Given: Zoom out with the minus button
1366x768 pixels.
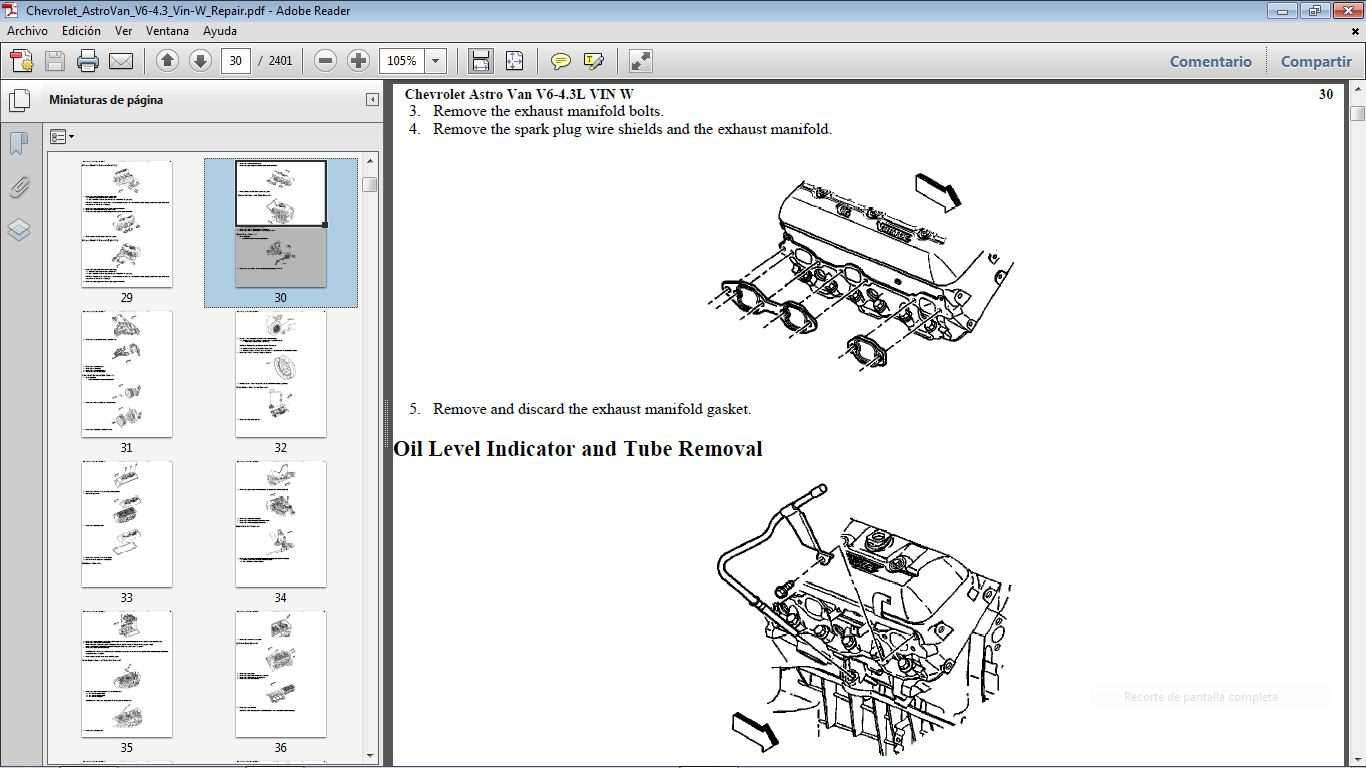Looking at the screenshot, I should 325,61.
